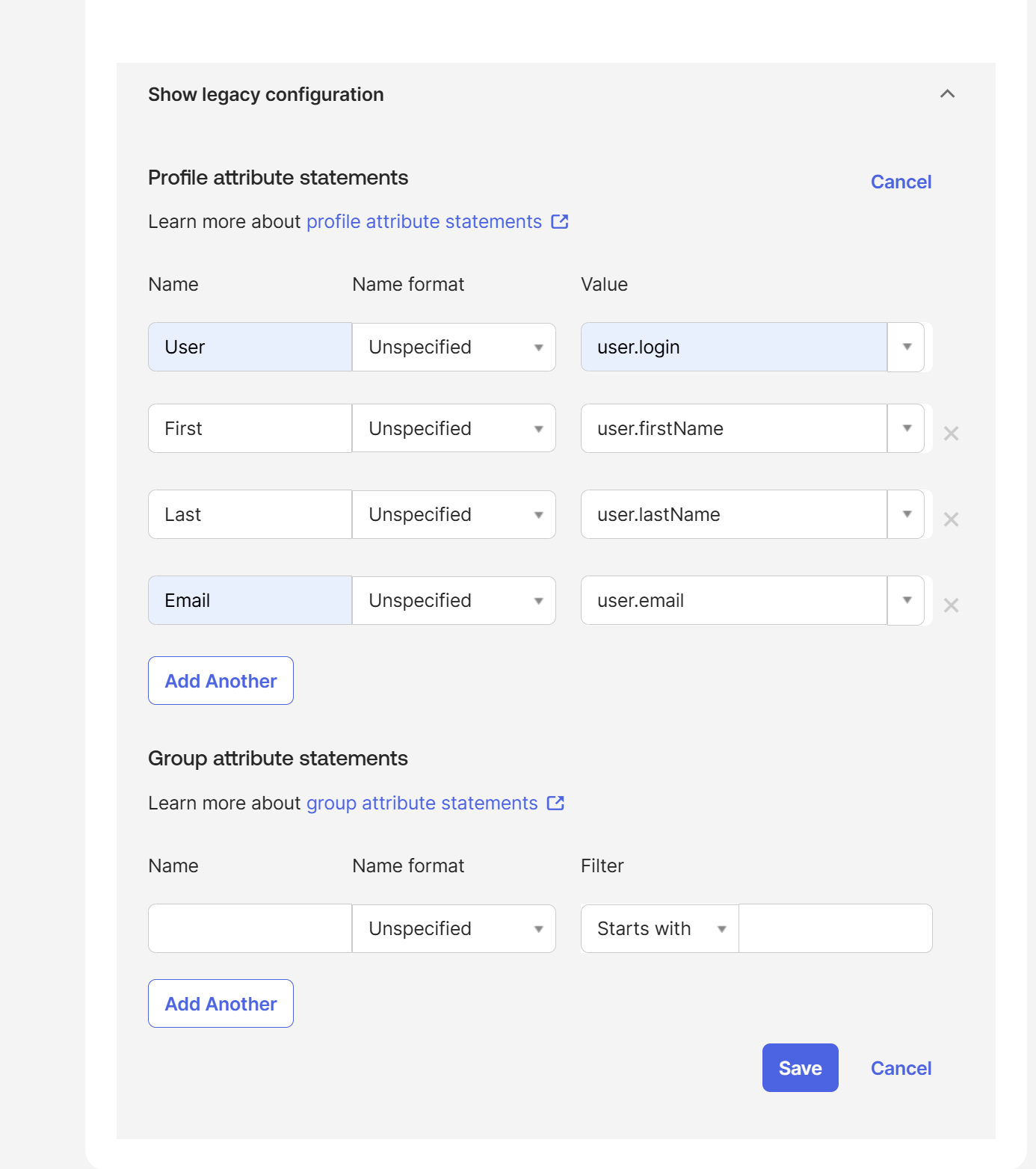Screen dimensions: 1036x1169
Task: Open value dropdown arrow for user.firstName
Action: pyautogui.click(x=907, y=428)
